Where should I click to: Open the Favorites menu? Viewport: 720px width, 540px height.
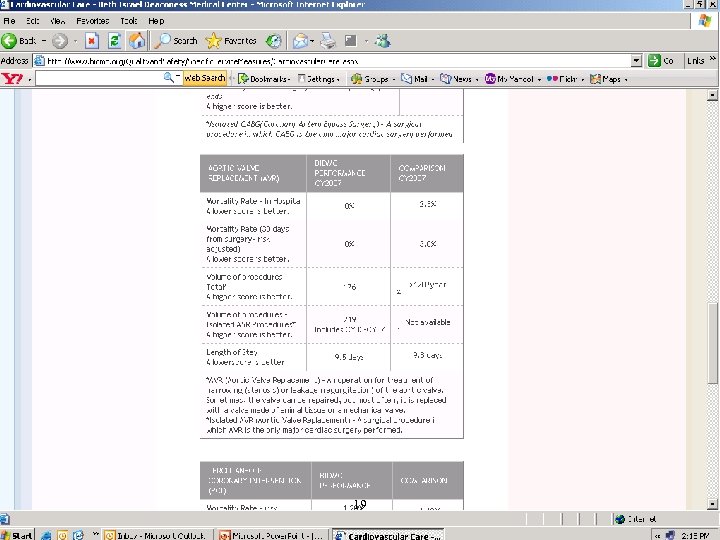tap(93, 21)
